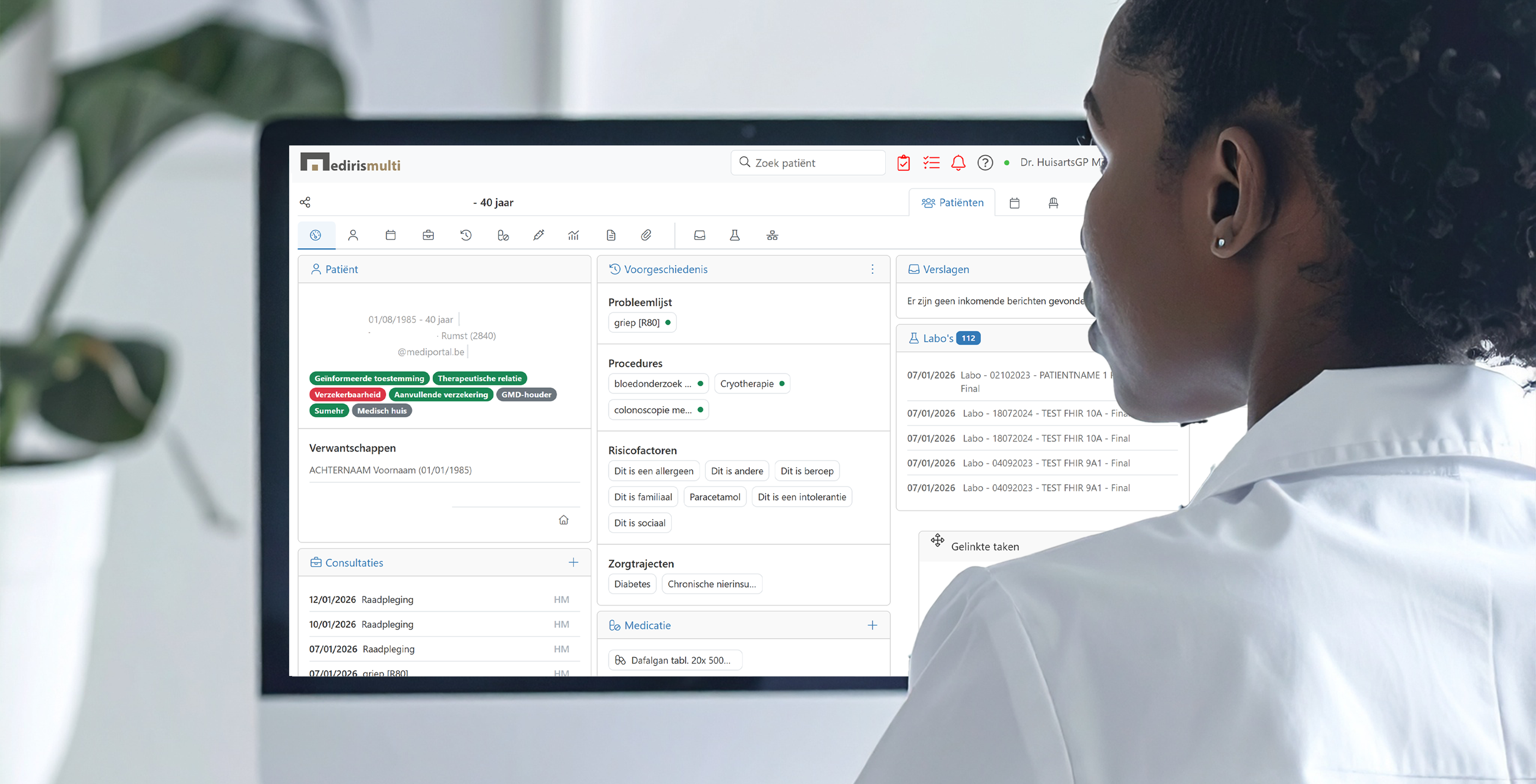Click the Geïnformeerde toestemming badge
The image size is (1536, 784).
(x=369, y=379)
